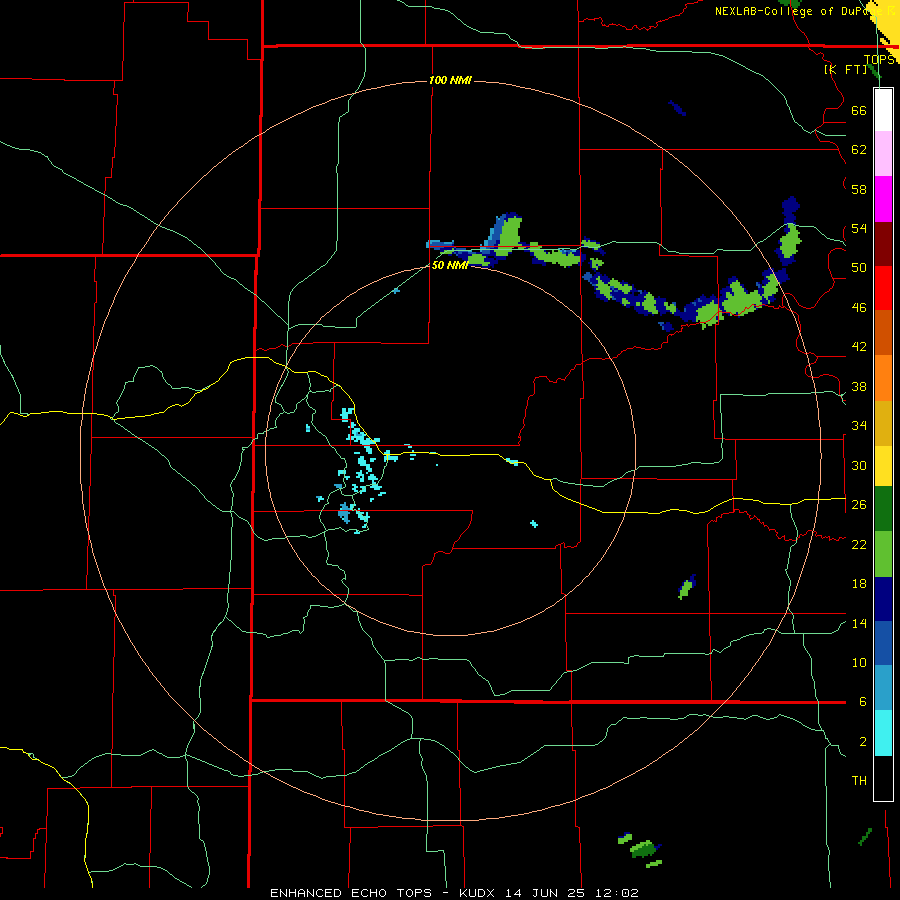Pick the light green legend swatch
The width and height of the screenshot is (900, 900).
(883, 554)
